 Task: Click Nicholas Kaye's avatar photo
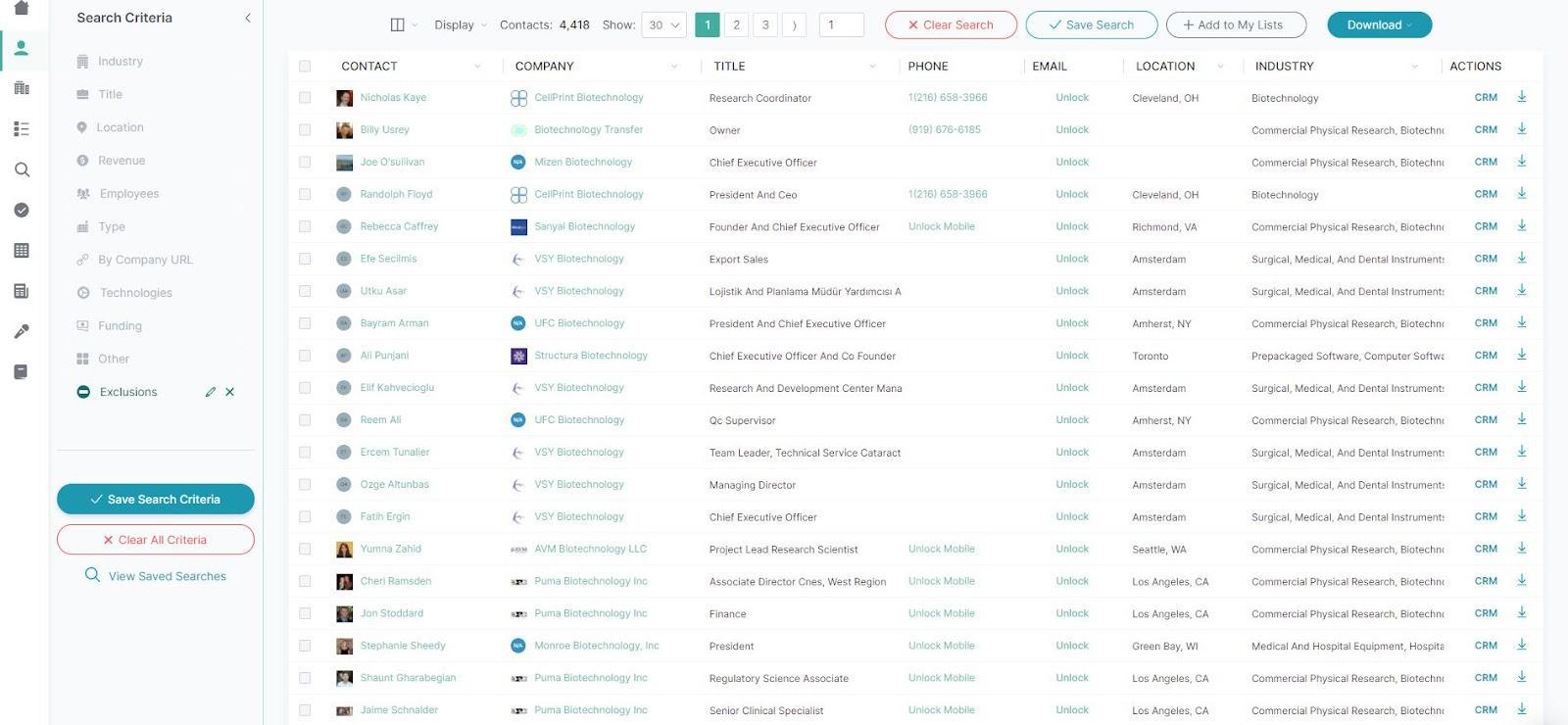344,98
